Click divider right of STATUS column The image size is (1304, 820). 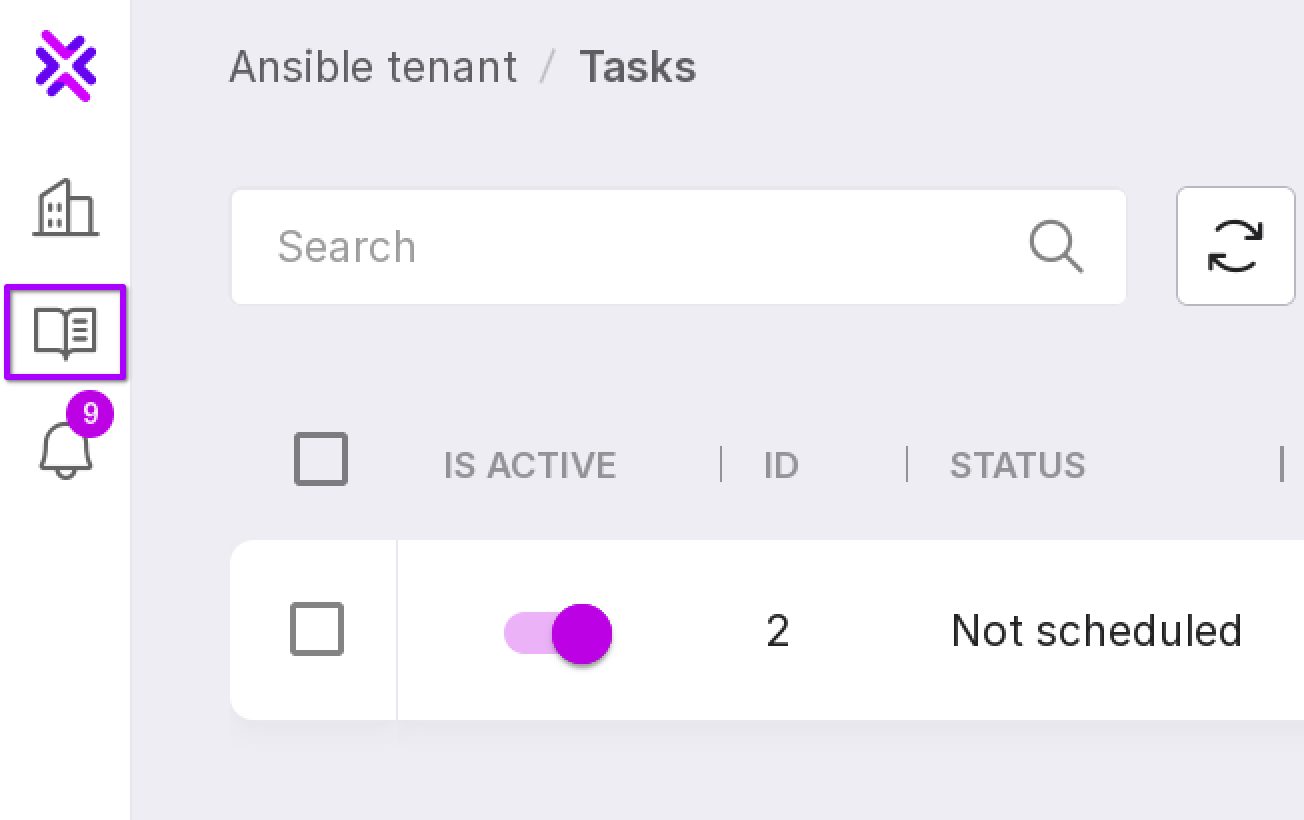click(x=1282, y=465)
